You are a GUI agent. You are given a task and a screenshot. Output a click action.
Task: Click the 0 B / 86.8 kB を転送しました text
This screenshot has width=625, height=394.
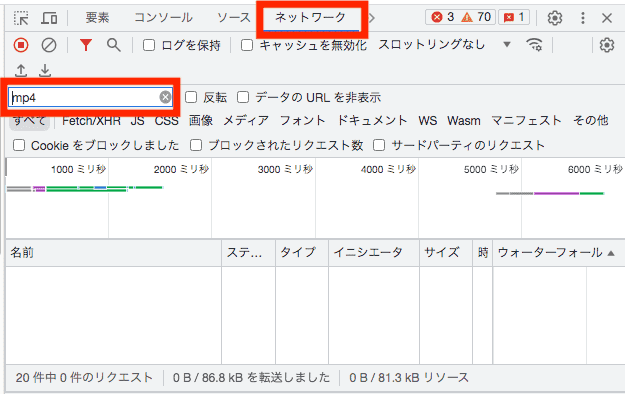coord(251,378)
